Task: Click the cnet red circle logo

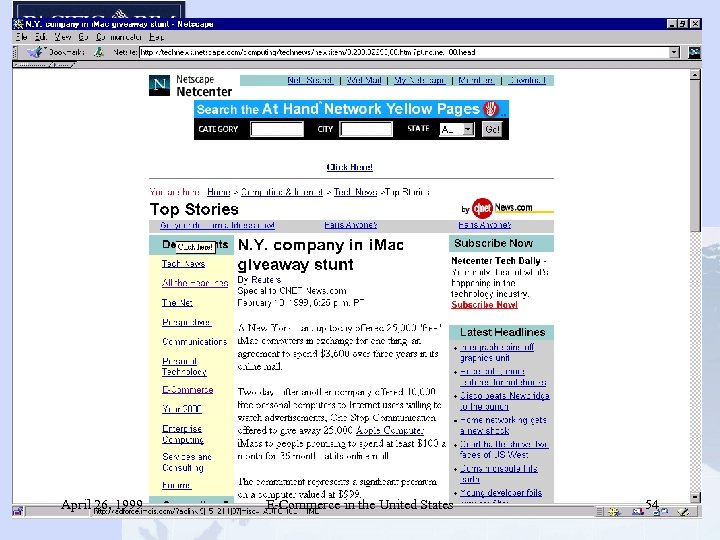Action: (x=482, y=208)
